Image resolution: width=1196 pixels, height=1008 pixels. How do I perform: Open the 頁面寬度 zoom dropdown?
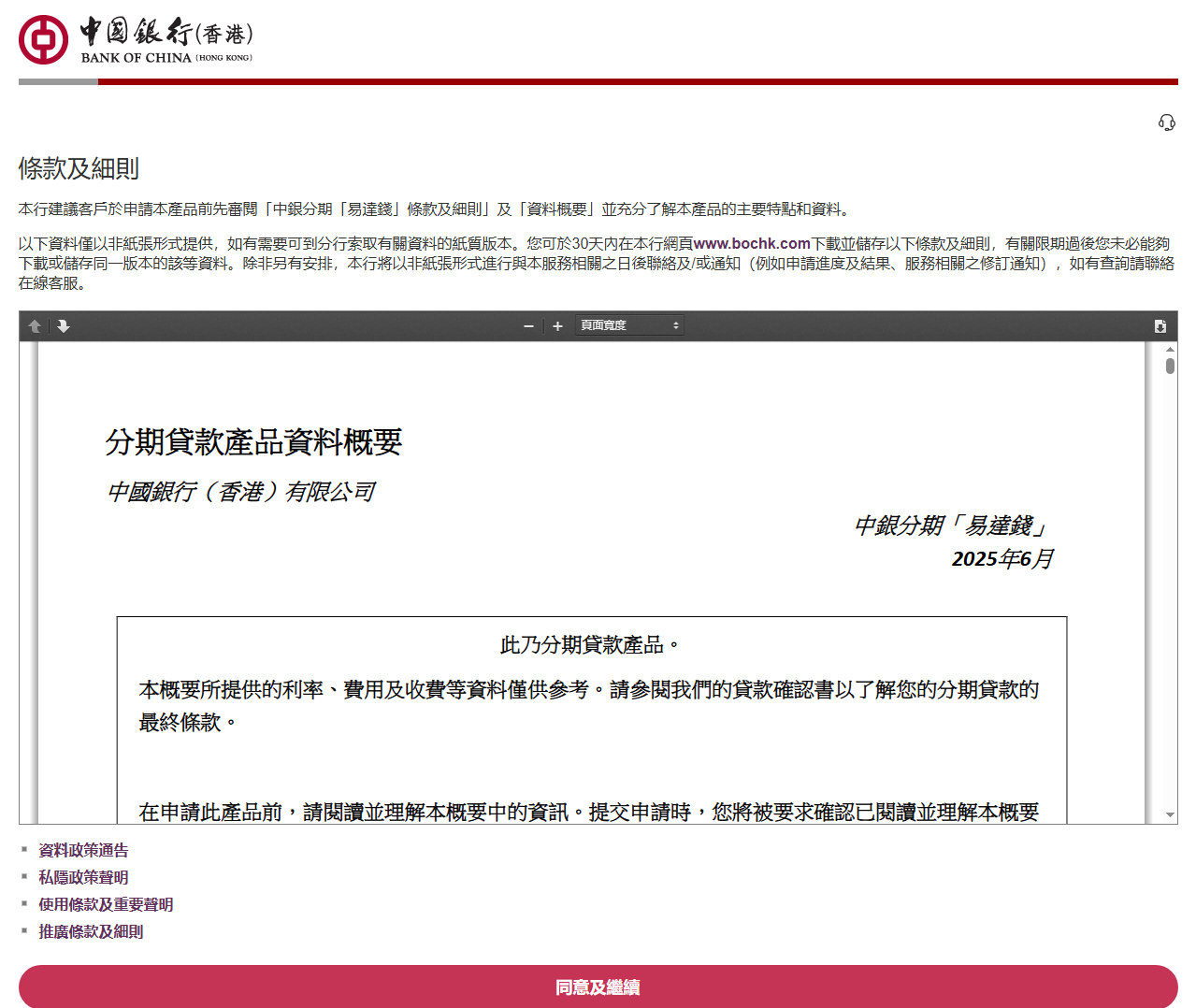pos(629,325)
